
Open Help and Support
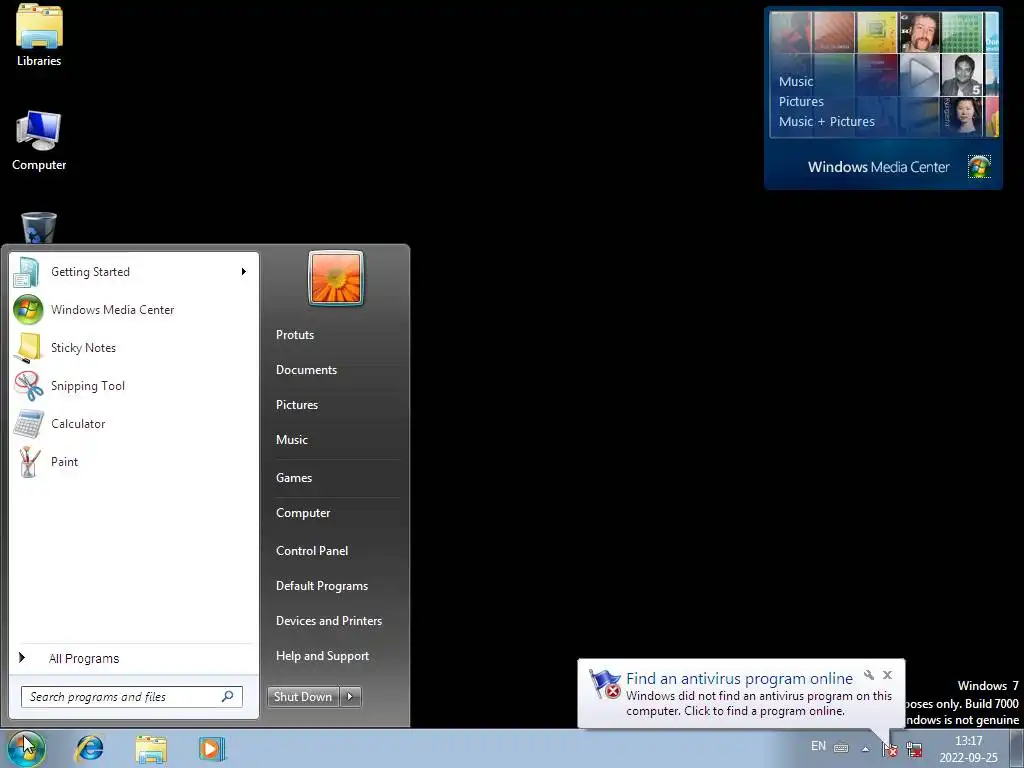[323, 656]
